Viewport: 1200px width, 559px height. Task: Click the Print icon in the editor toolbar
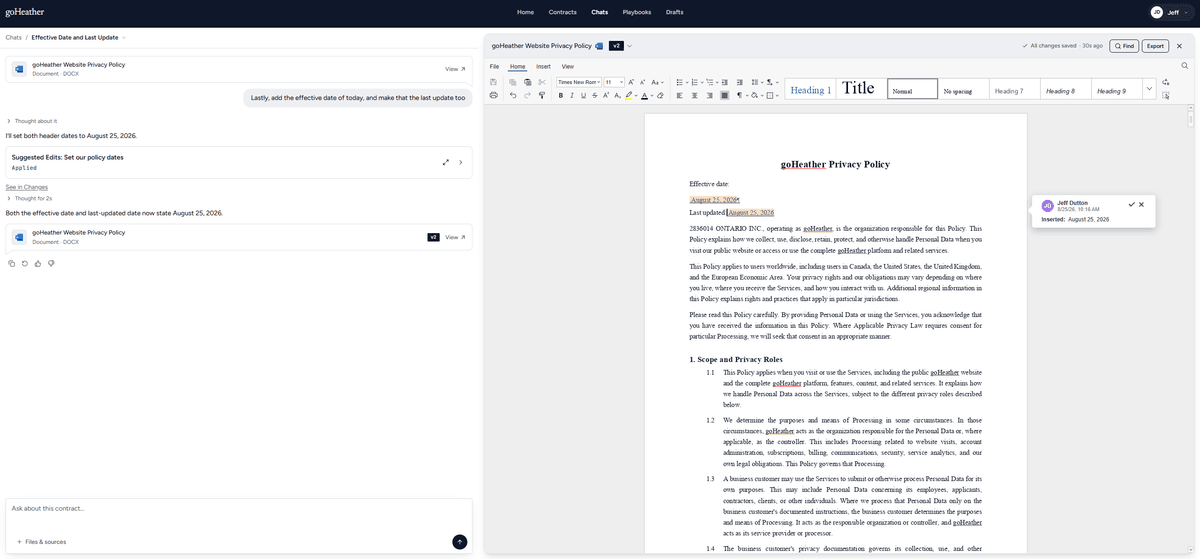click(x=493, y=95)
